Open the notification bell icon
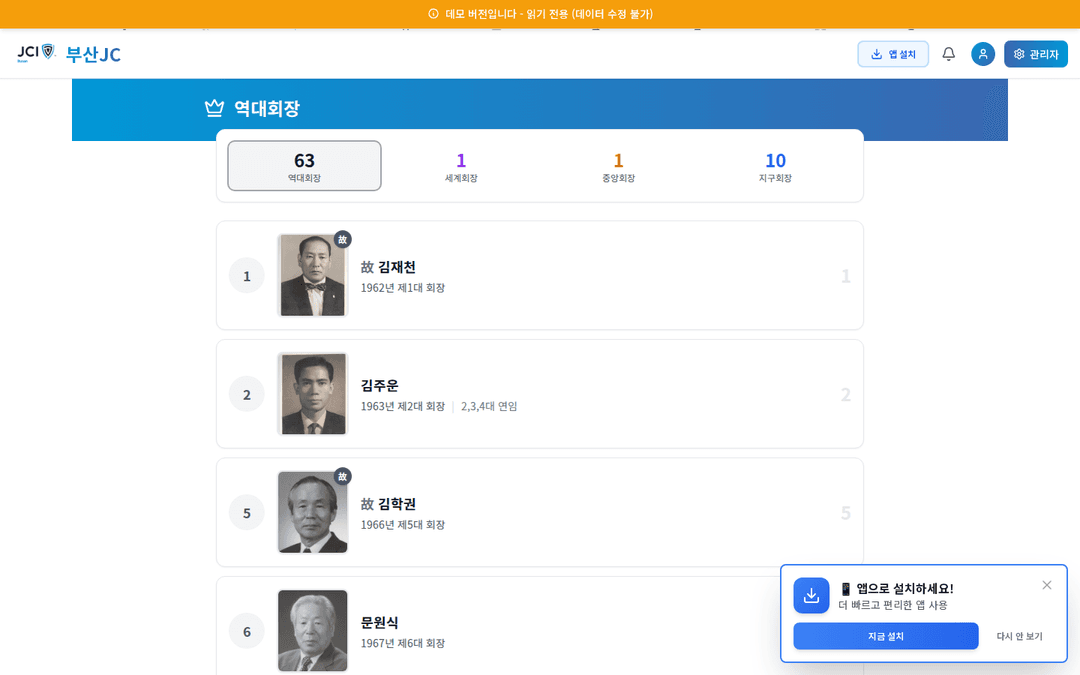The width and height of the screenshot is (1080, 675). 948,54
